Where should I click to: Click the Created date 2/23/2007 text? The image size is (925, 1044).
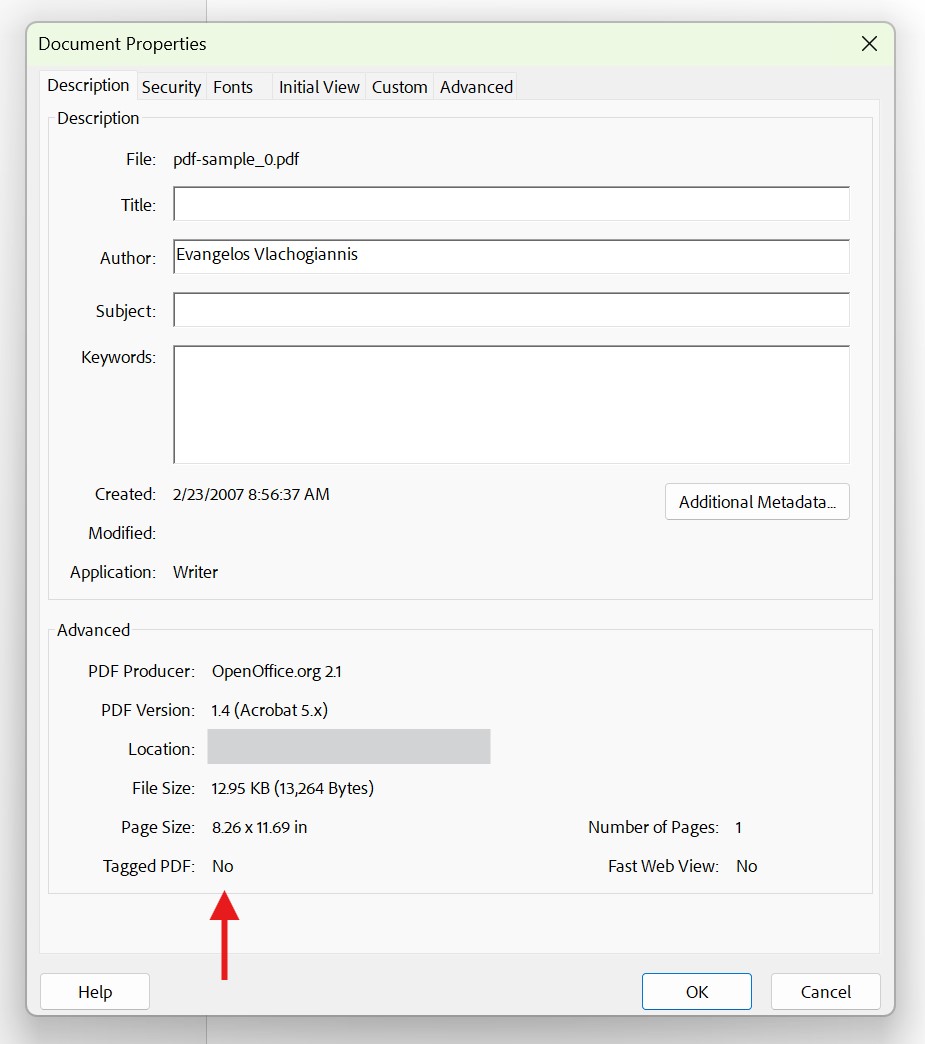click(x=251, y=493)
